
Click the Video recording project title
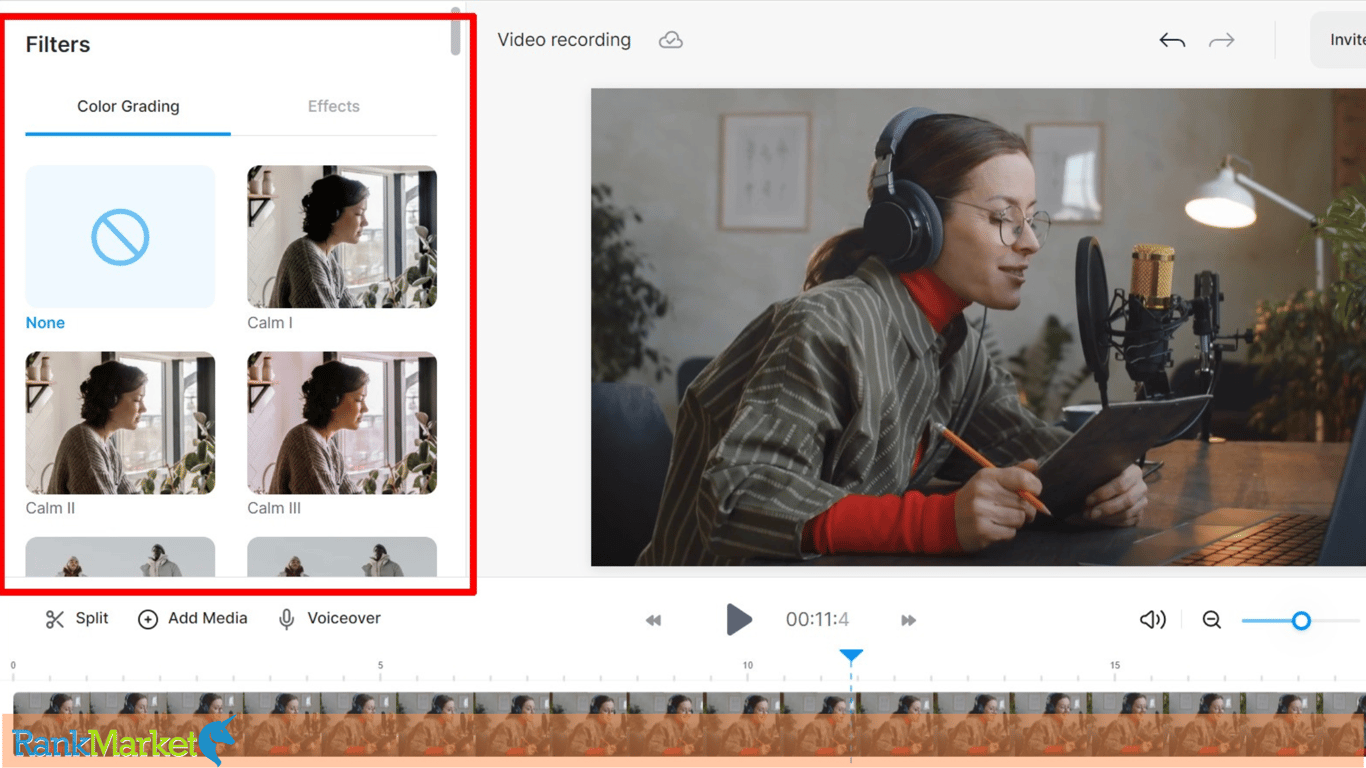(x=564, y=40)
